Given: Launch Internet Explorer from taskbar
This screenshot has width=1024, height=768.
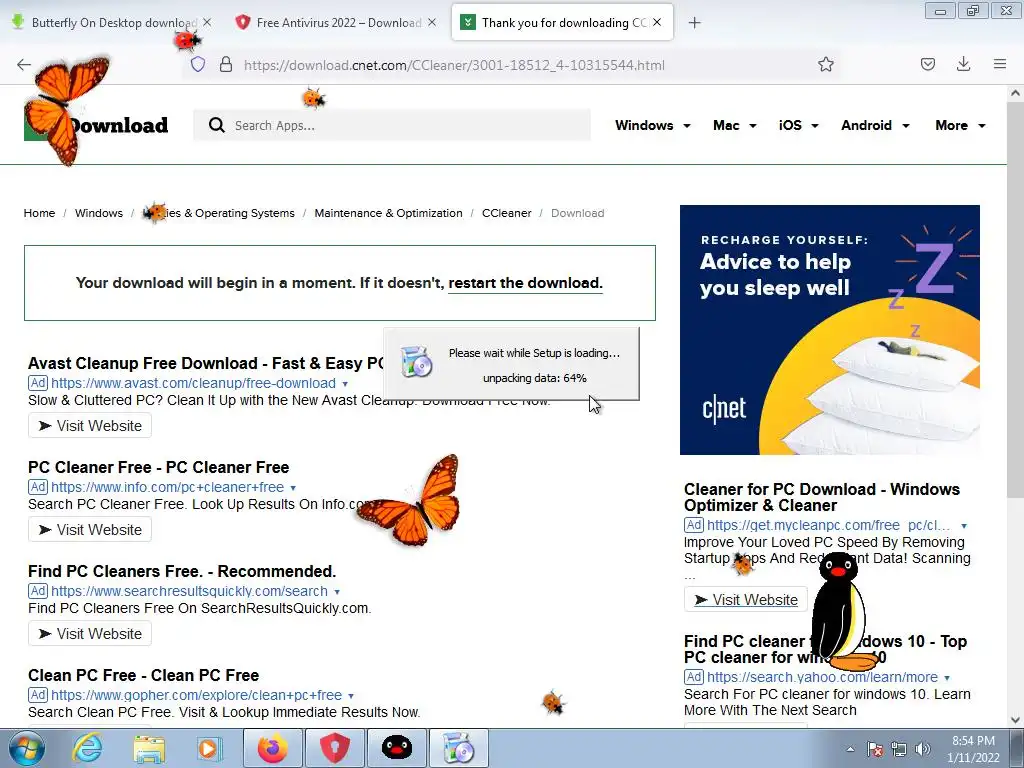Looking at the screenshot, I should (88, 748).
